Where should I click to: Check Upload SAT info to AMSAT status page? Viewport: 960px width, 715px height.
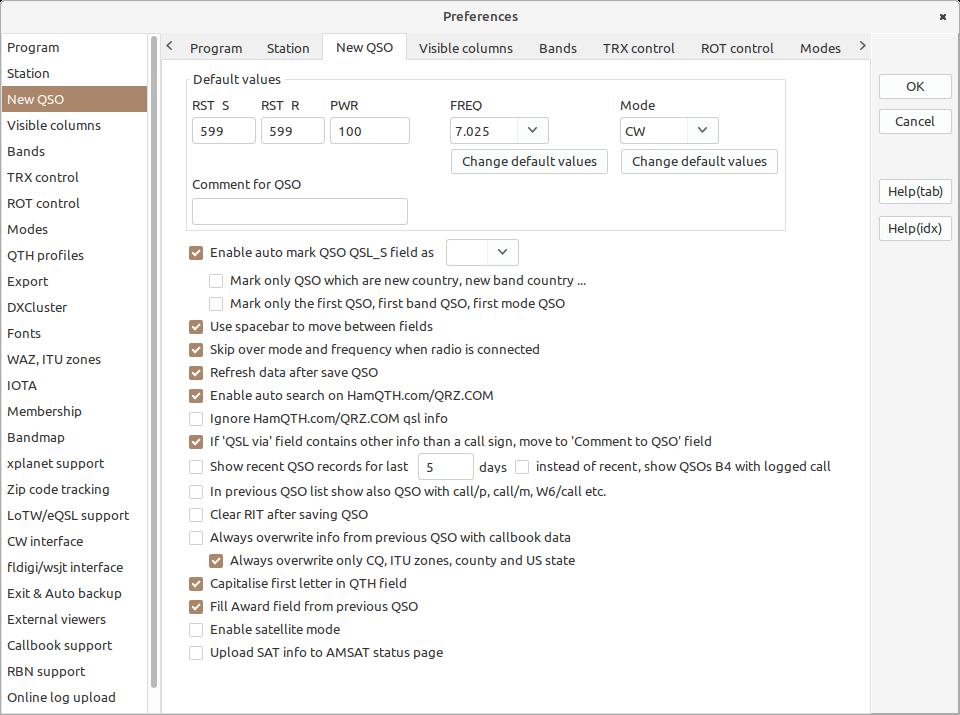[x=196, y=653]
